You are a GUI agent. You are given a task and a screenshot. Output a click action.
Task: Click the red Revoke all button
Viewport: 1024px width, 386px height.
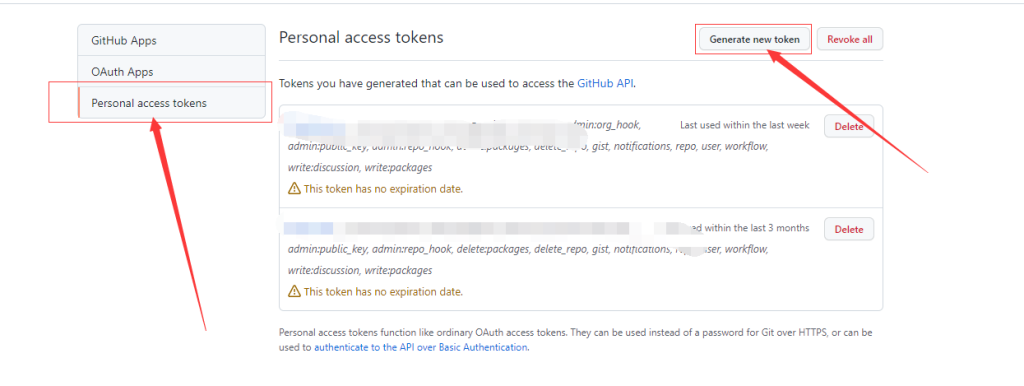(x=850, y=39)
